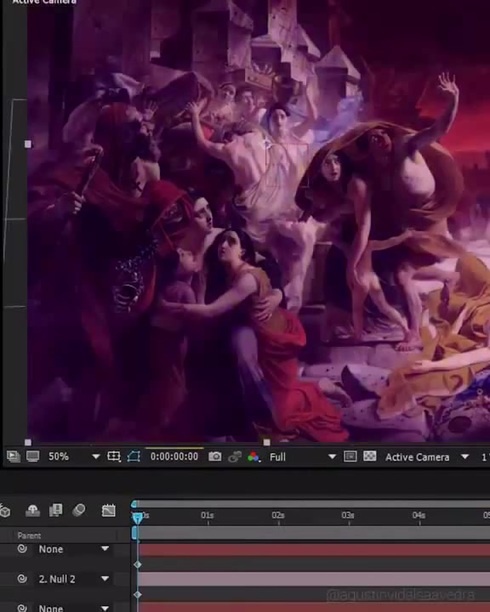Click the 0:00:00:00 current time field
The height and width of the screenshot is (612, 490).
click(x=174, y=456)
